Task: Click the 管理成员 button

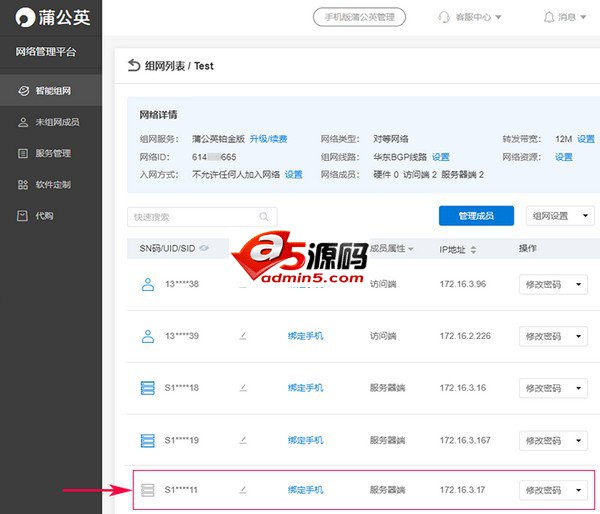Action: click(x=476, y=216)
